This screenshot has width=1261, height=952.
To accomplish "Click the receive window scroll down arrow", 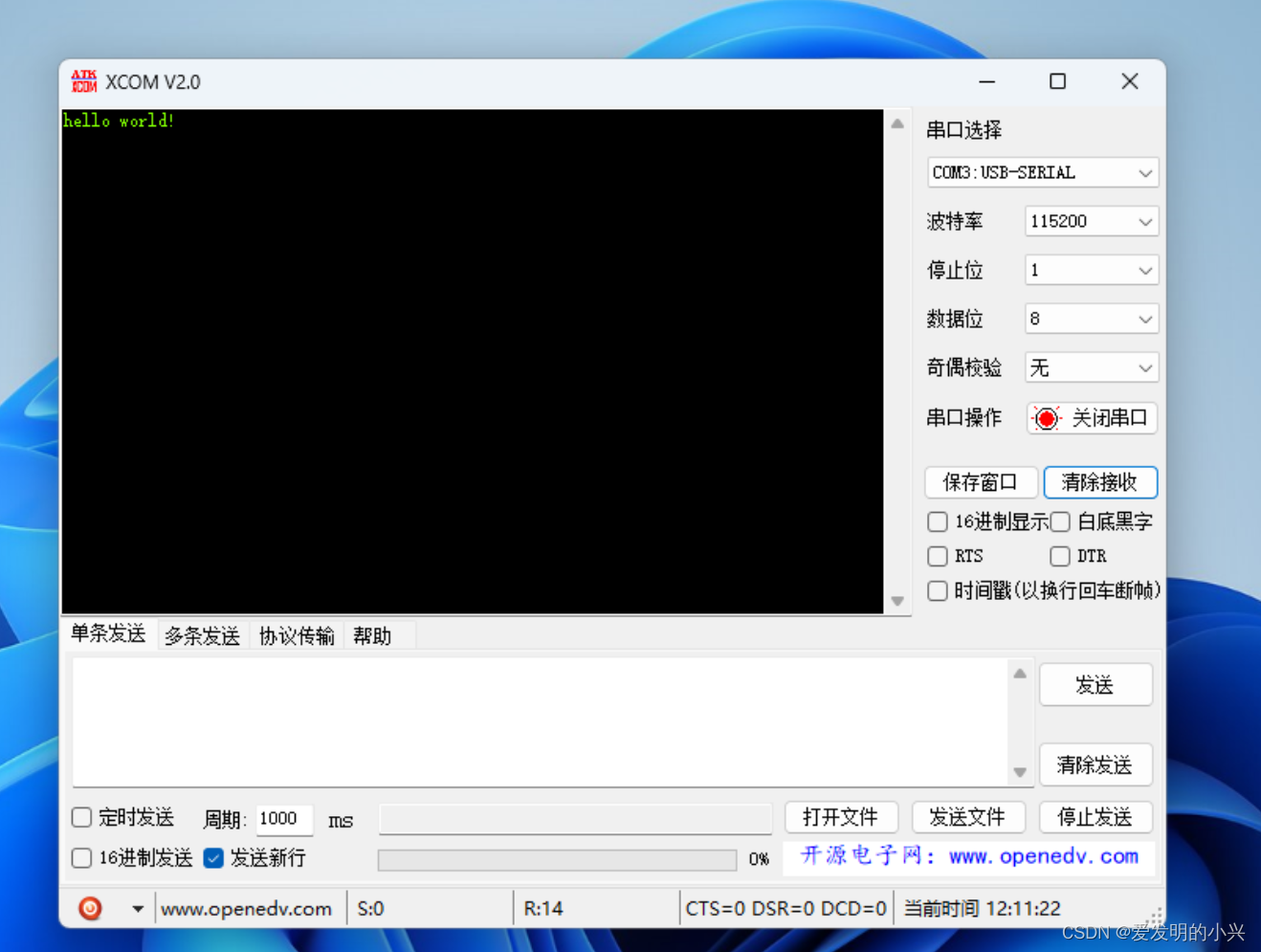I will 897,601.
